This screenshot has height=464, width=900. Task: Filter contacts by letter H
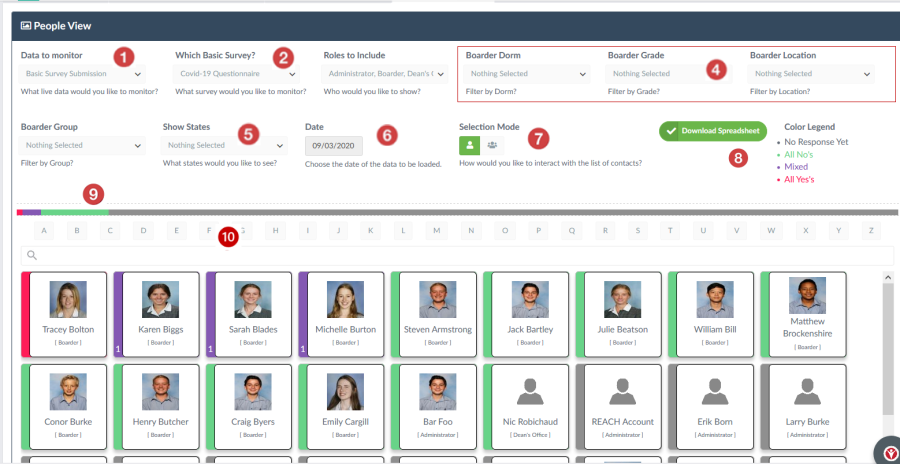coord(276,231)
